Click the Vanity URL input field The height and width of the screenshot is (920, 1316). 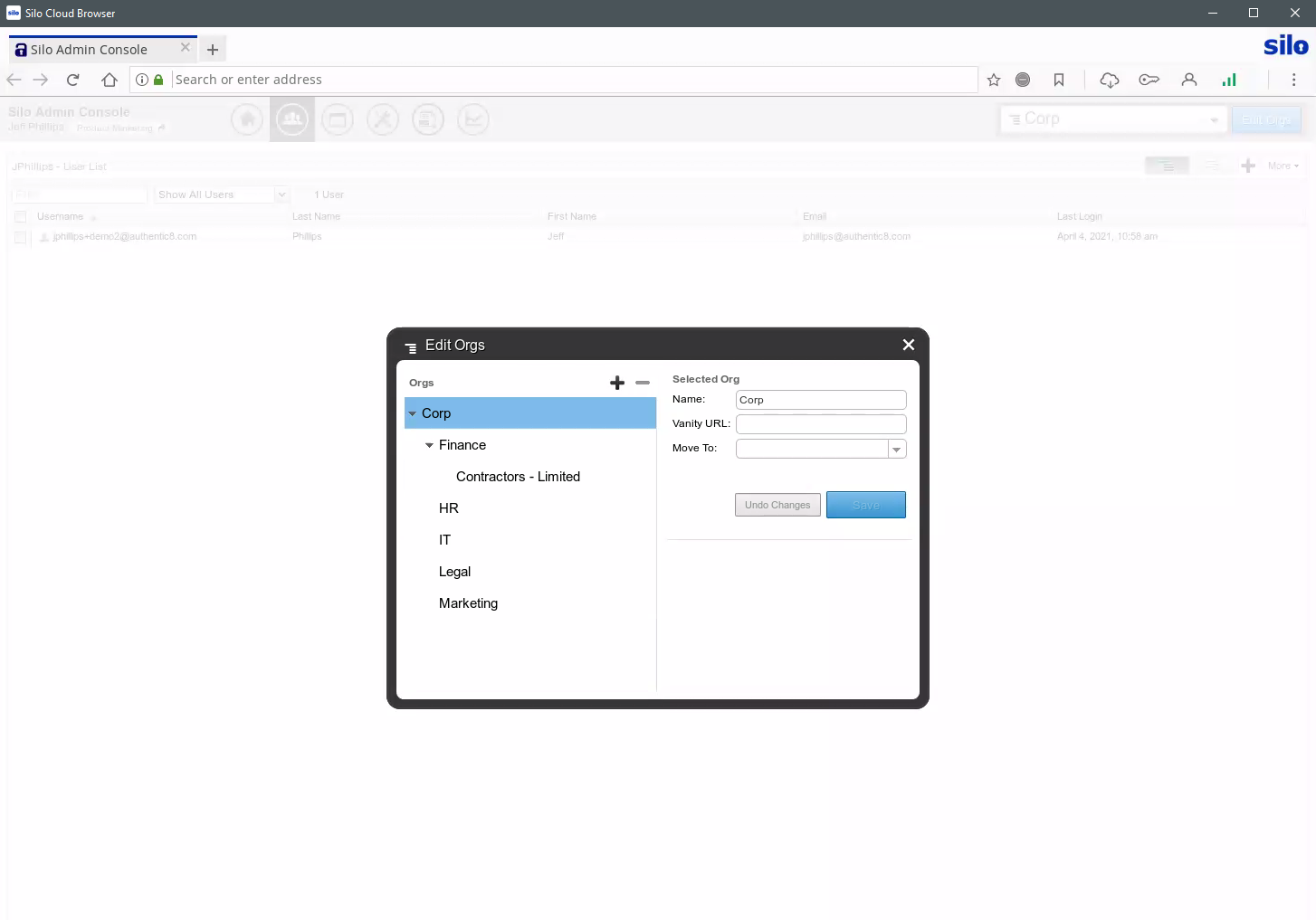coord(821,424)
